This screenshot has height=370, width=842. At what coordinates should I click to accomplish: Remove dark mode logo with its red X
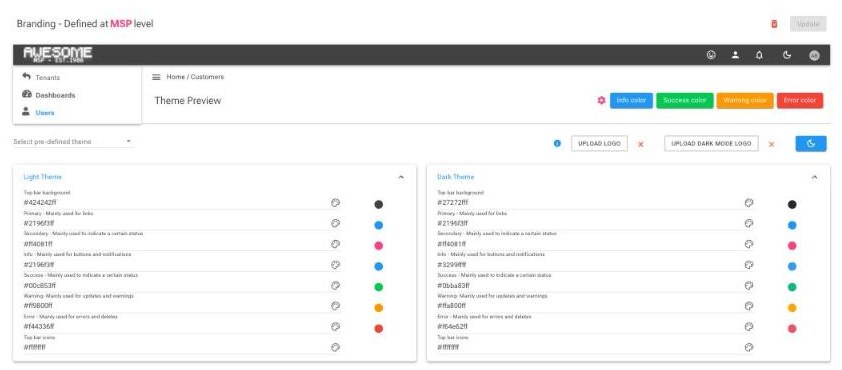pos(771,144)
